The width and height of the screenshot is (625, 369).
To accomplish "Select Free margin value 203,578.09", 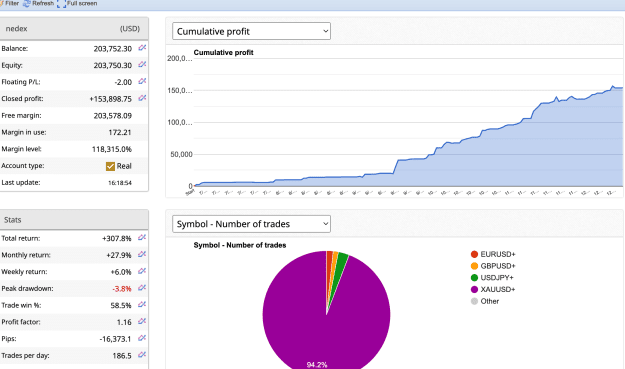I will [112, 116].
